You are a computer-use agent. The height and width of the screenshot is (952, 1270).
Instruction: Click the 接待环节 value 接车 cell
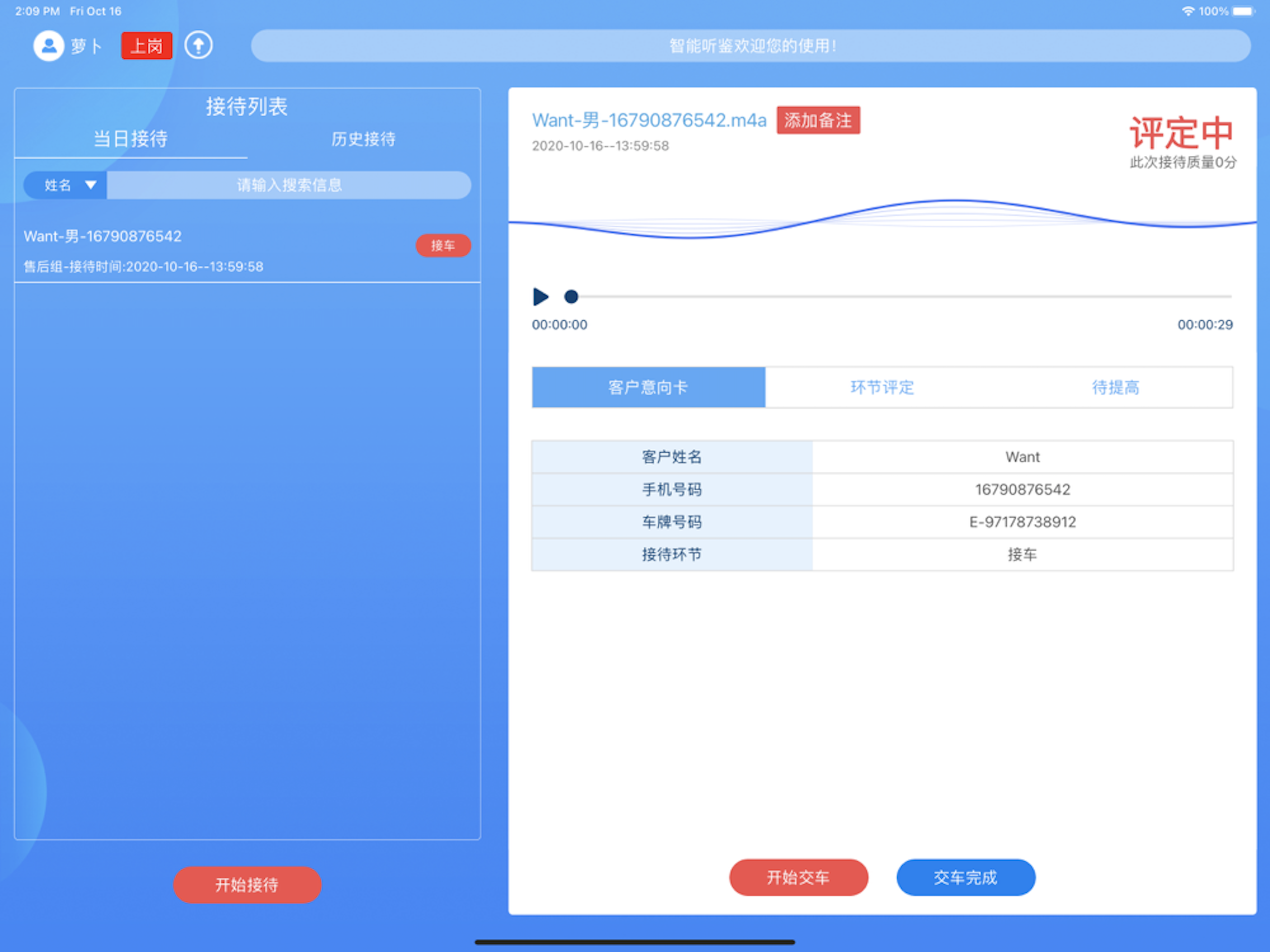[x=1023, y=555]
